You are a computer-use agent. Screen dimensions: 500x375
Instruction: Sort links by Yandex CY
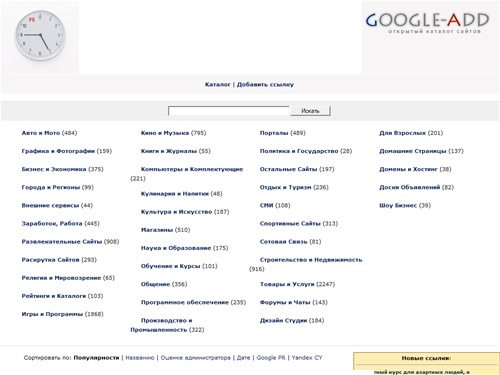coord(307,358)
